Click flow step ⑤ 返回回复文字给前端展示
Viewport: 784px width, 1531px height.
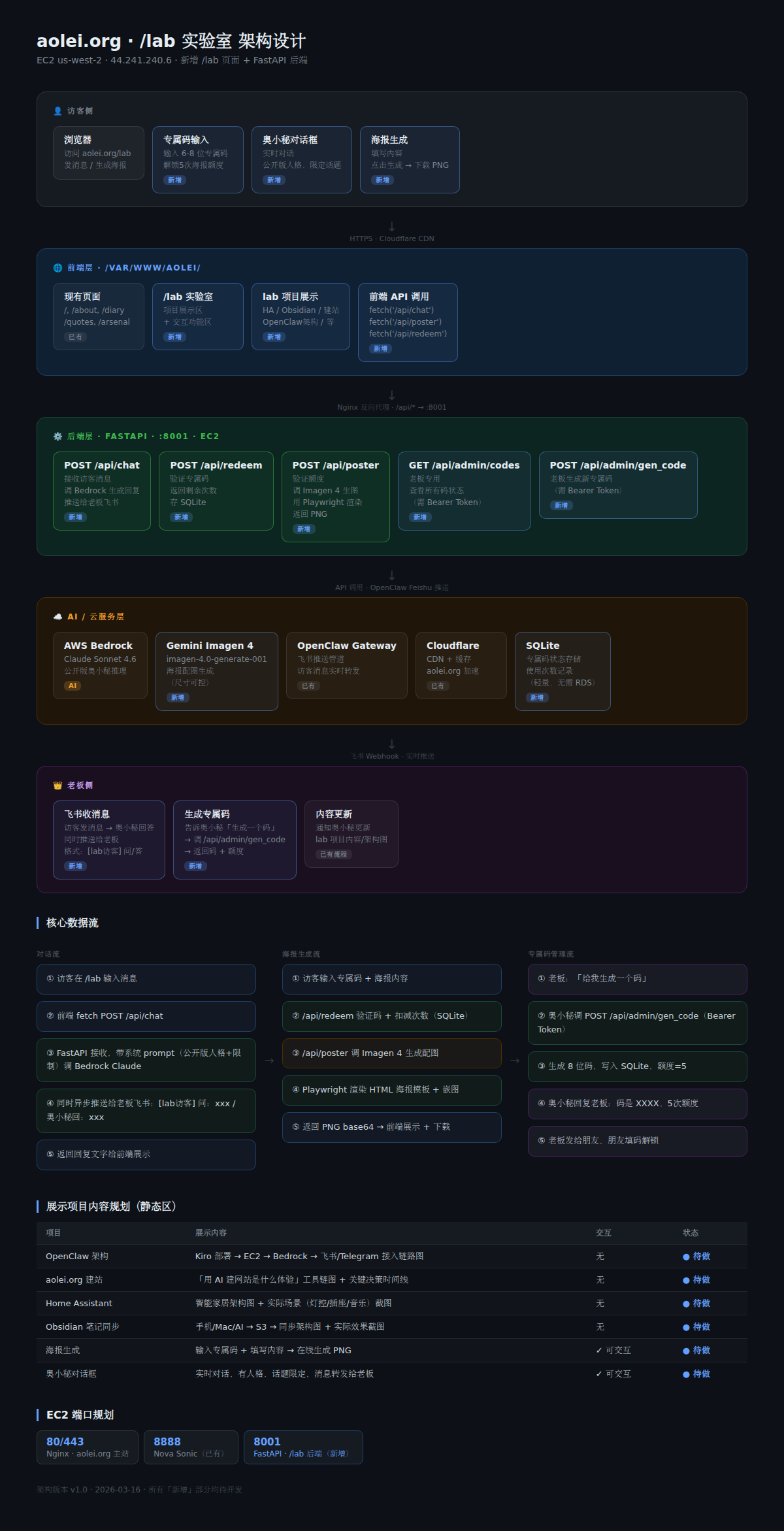(x=146, y=1155)
